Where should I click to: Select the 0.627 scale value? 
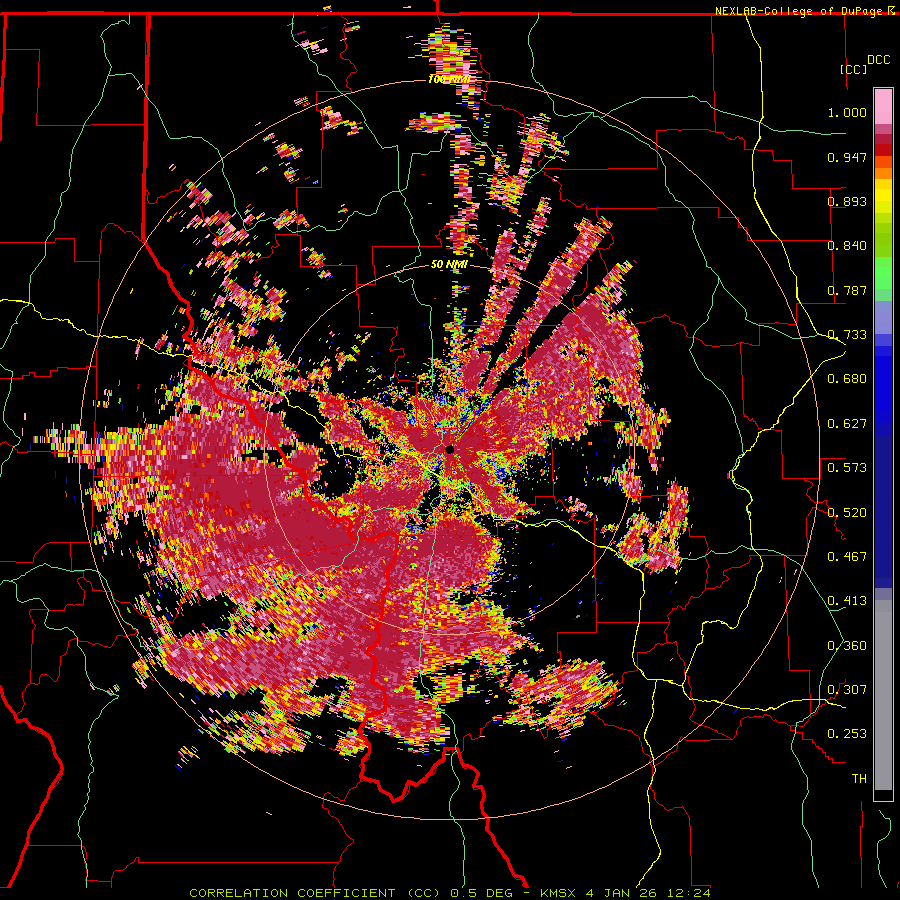coord(847,424)
